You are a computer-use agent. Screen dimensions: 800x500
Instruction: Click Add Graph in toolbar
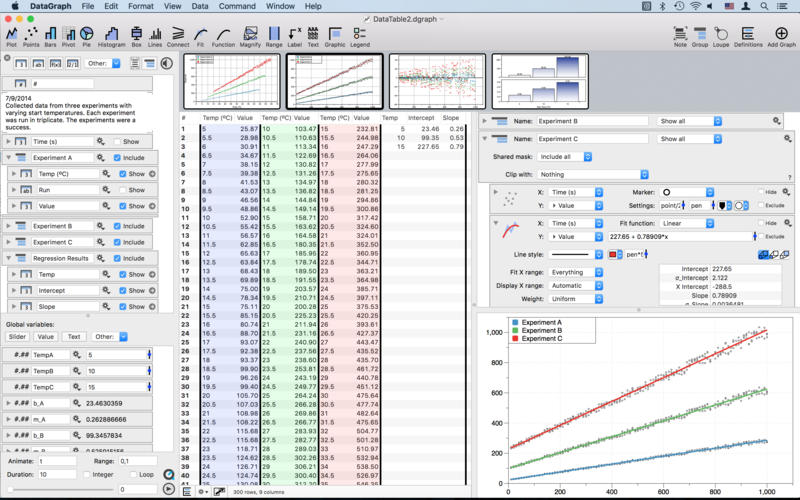point(781,37)
